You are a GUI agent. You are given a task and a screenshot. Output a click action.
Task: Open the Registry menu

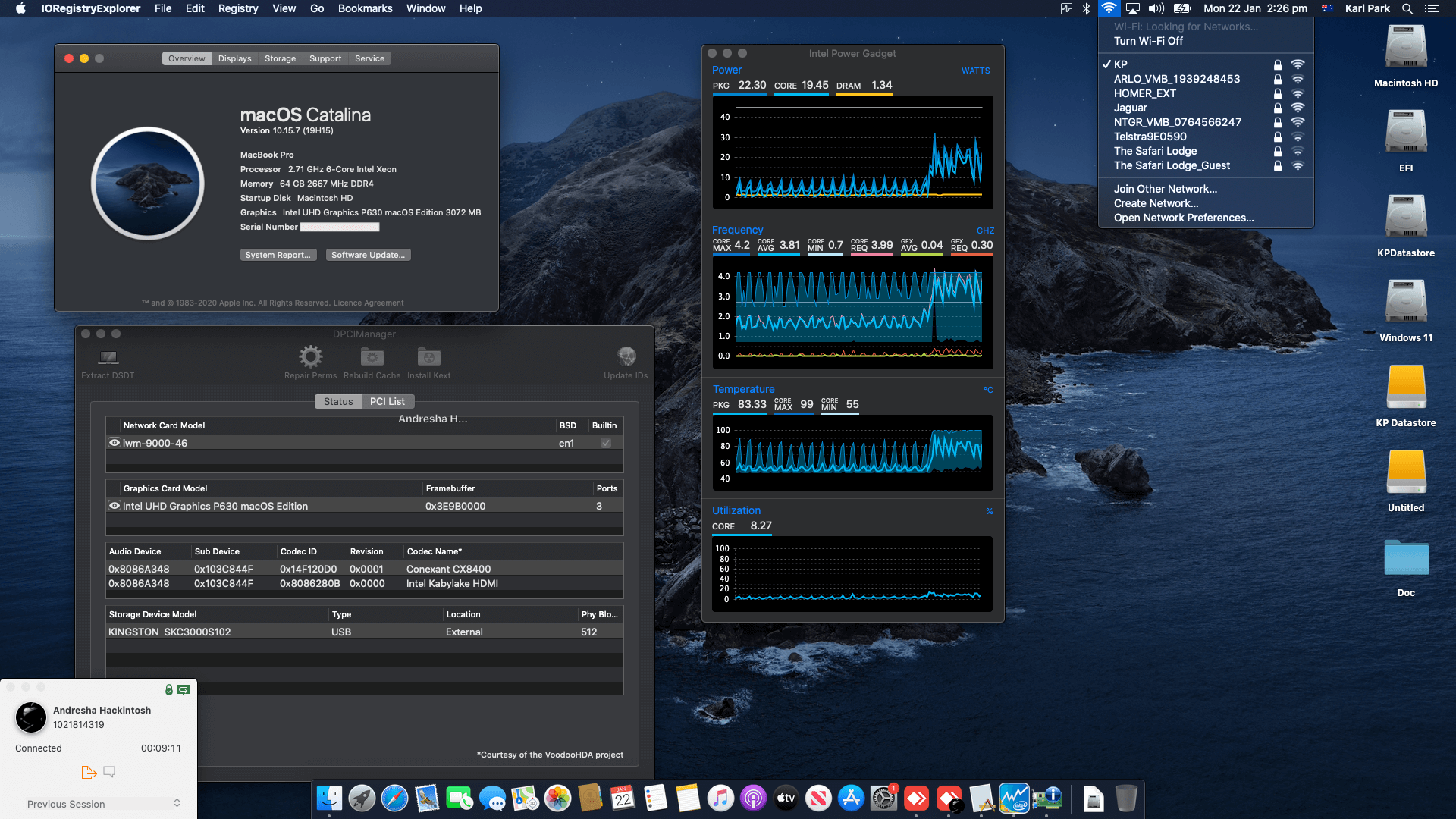[237, 8]
